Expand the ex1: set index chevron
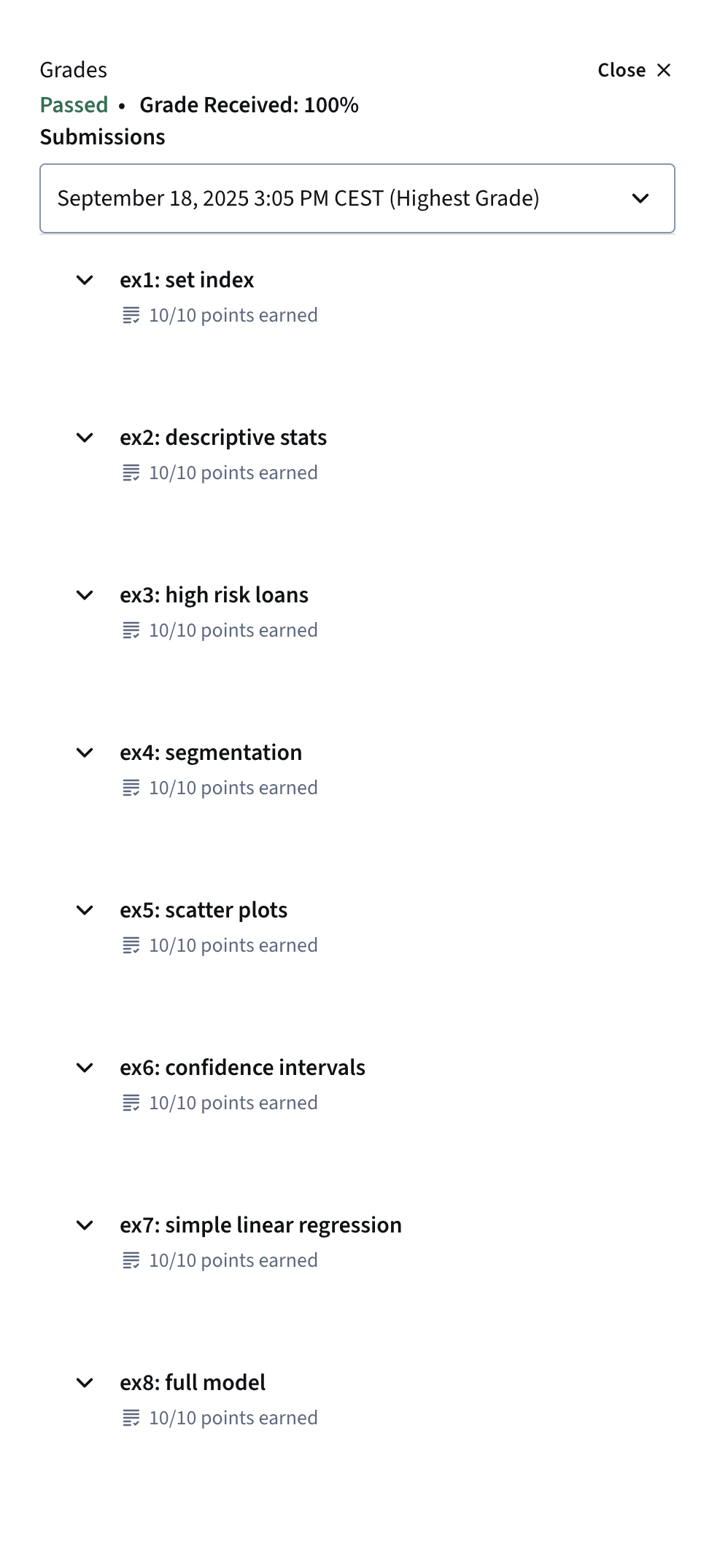The image size is (728, 1568). (85, 280)
